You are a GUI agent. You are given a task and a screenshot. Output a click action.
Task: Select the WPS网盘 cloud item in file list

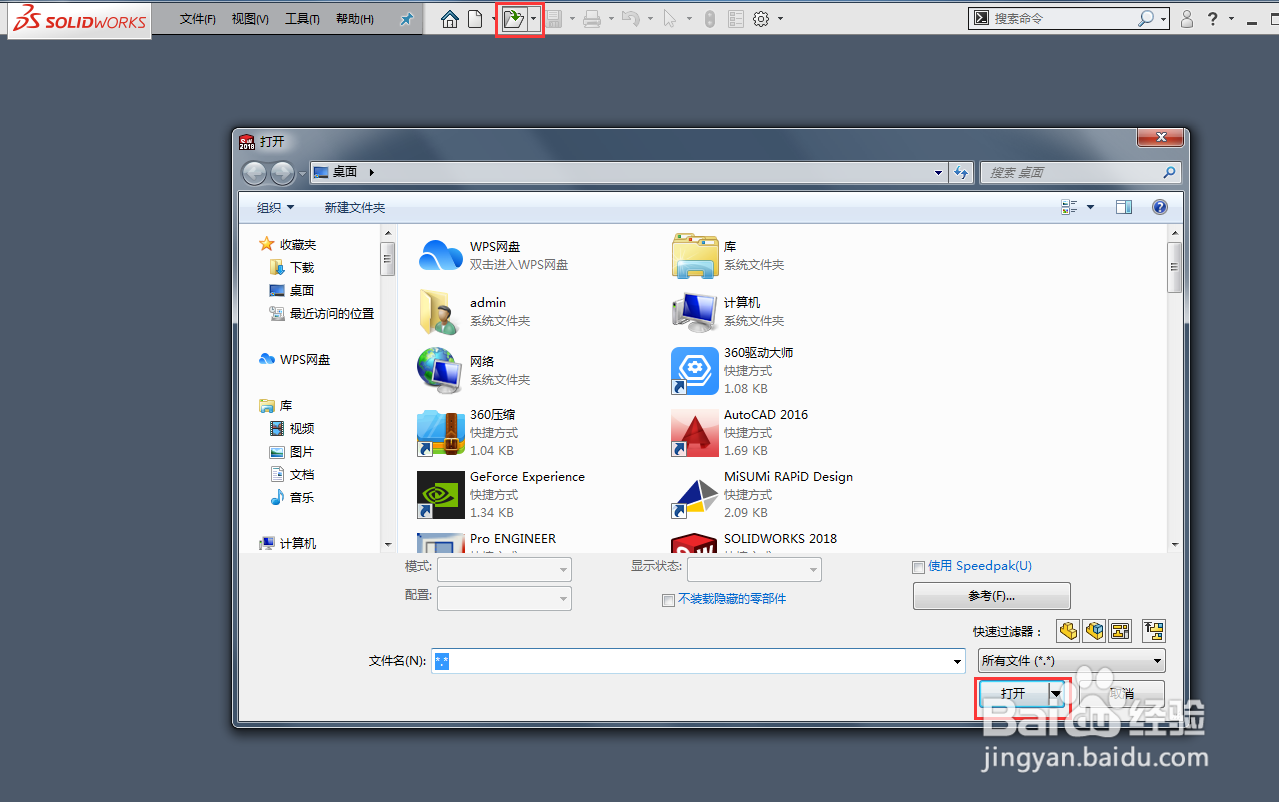[x=494, y=255]
